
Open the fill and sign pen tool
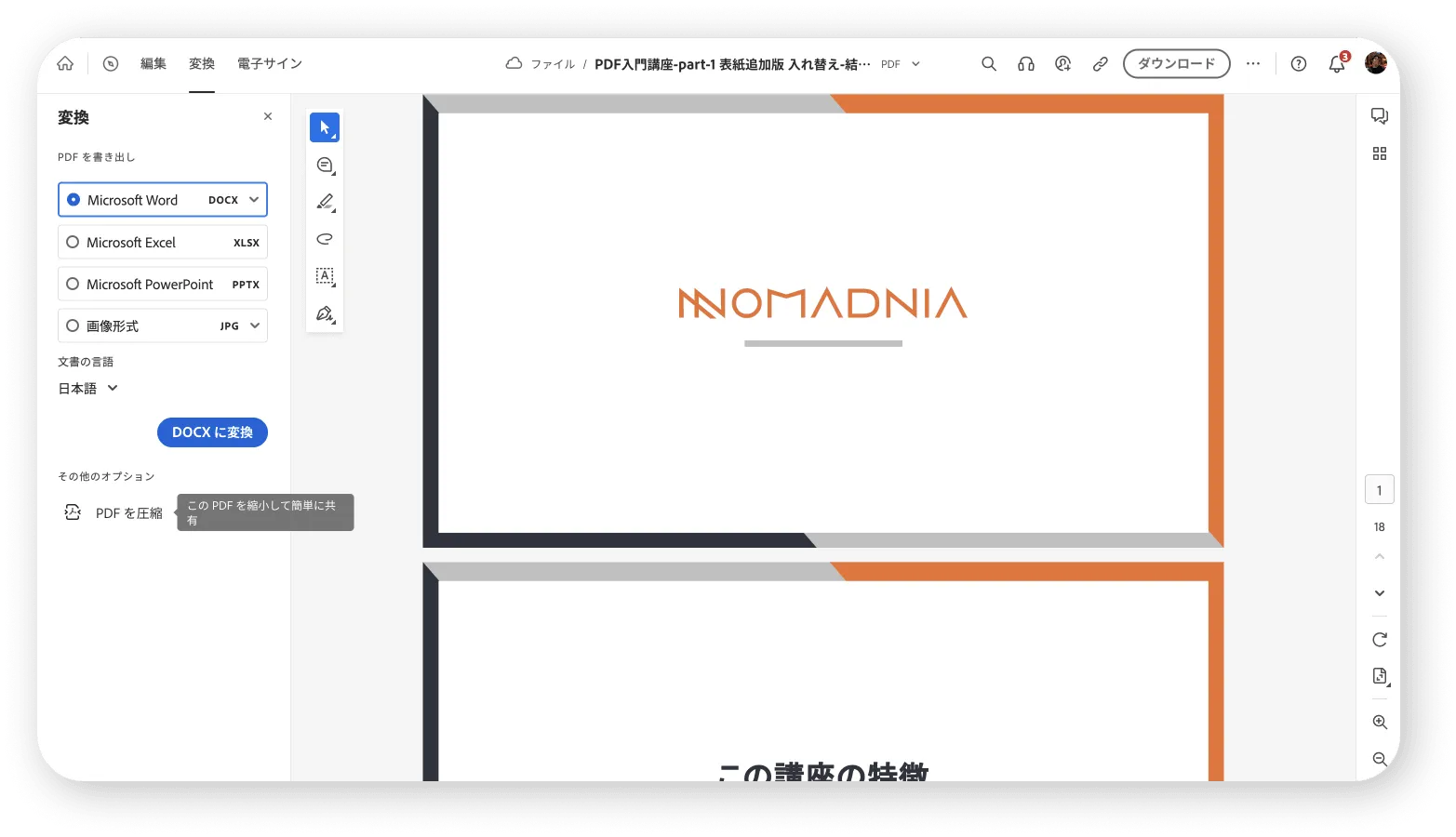coord(325,313)
